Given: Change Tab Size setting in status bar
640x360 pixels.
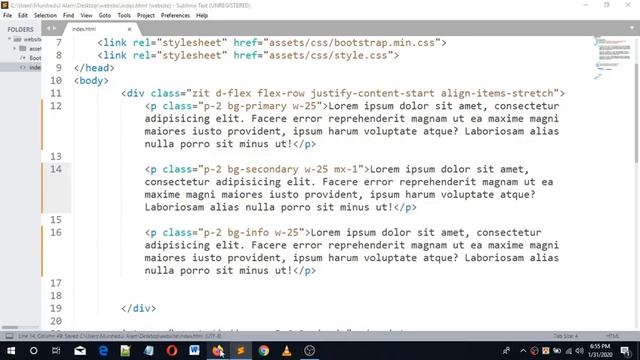Looking at the screenshot, I should [x=565, y=336].
